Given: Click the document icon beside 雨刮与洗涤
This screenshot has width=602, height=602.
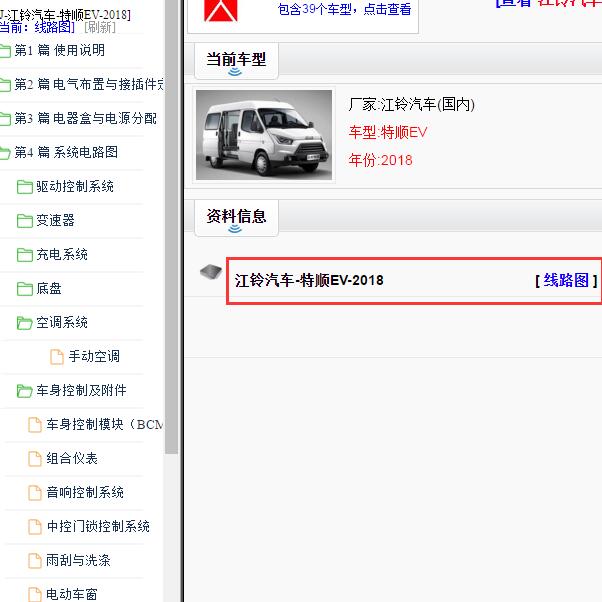Looking at the screenshot, I should (x=35, y=561).
